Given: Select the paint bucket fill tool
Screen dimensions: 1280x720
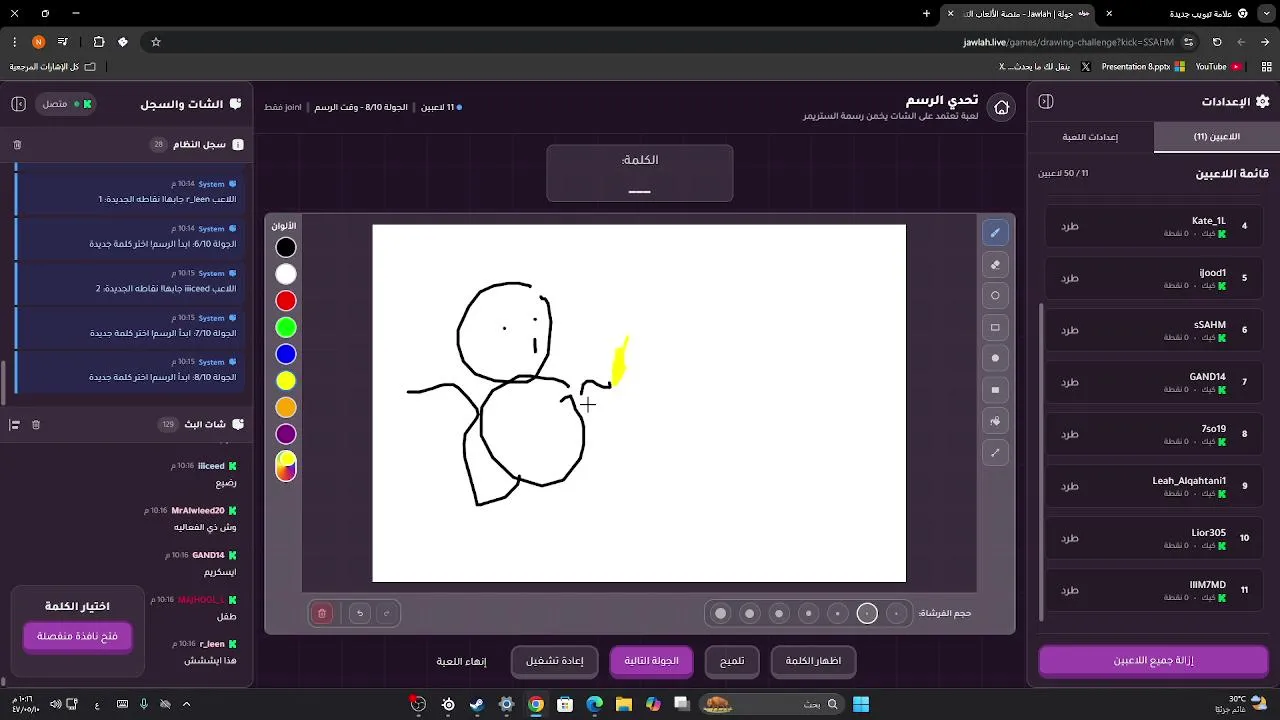Looking at the screenshot, I should pyautogui.click(x=995, y=421).
